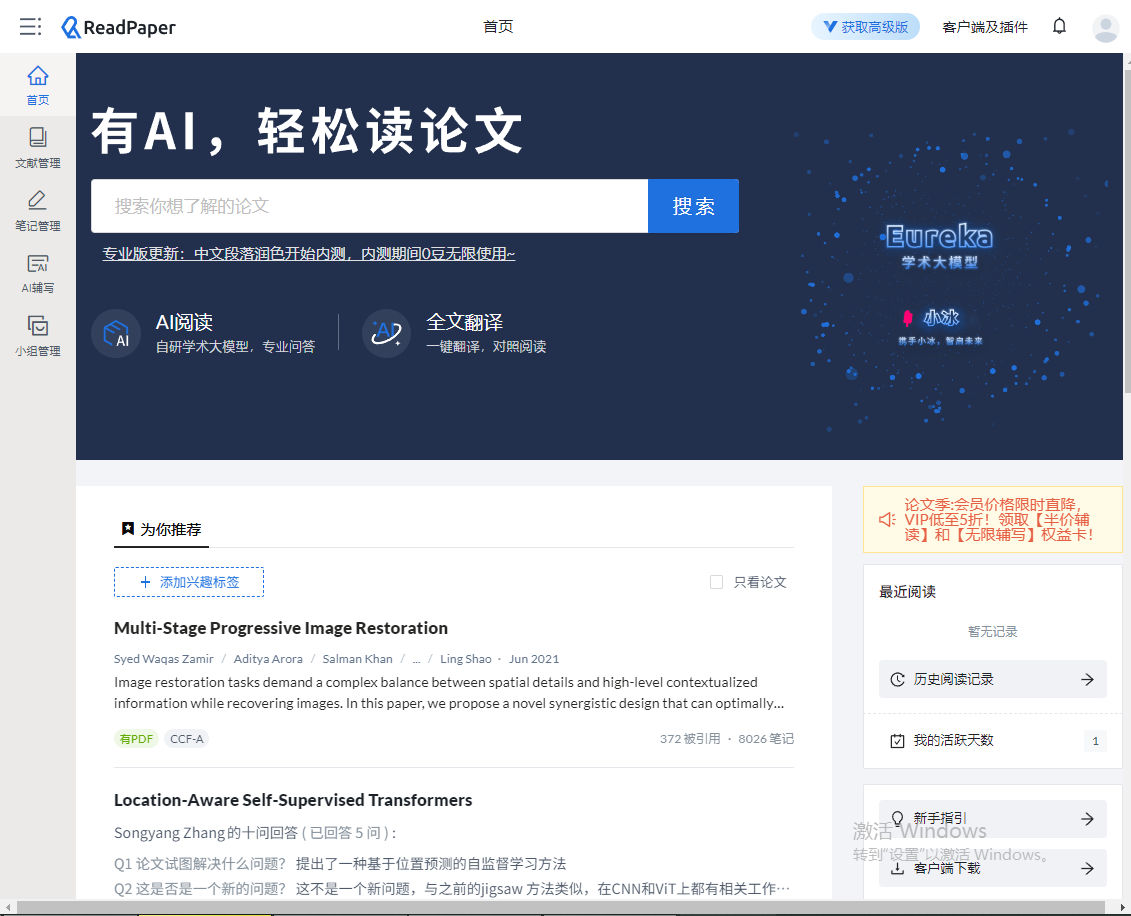This screenshot has width=1131, height=916.
Task: Open 笔记管理 in the sidebar
Action: click(38, 211)
